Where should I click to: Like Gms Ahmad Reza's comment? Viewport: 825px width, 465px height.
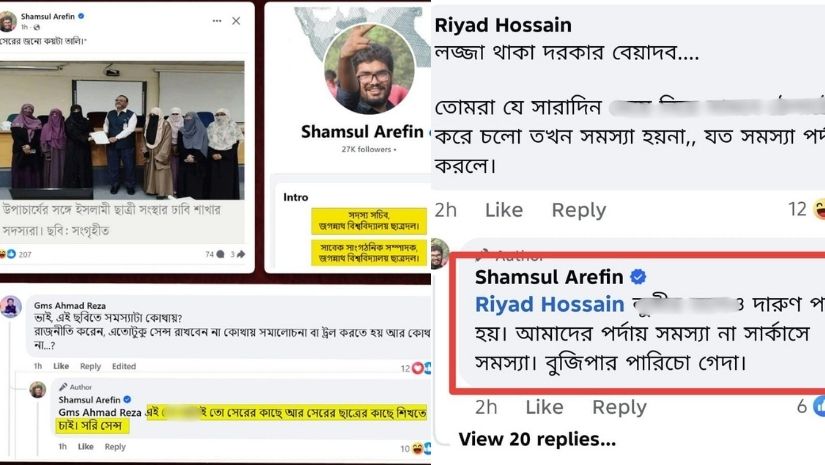click(x=61, y=366)
